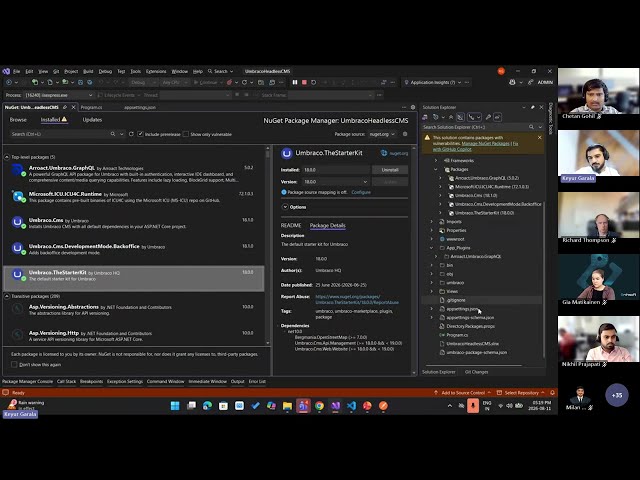640x480 pixels.
Task: Open the Visual Studio notifications bell
Action: [552, 393]
